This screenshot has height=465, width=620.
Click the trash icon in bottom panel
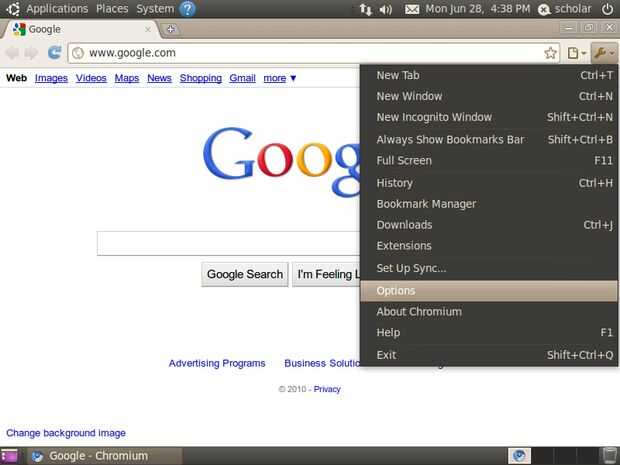[609, 456]
